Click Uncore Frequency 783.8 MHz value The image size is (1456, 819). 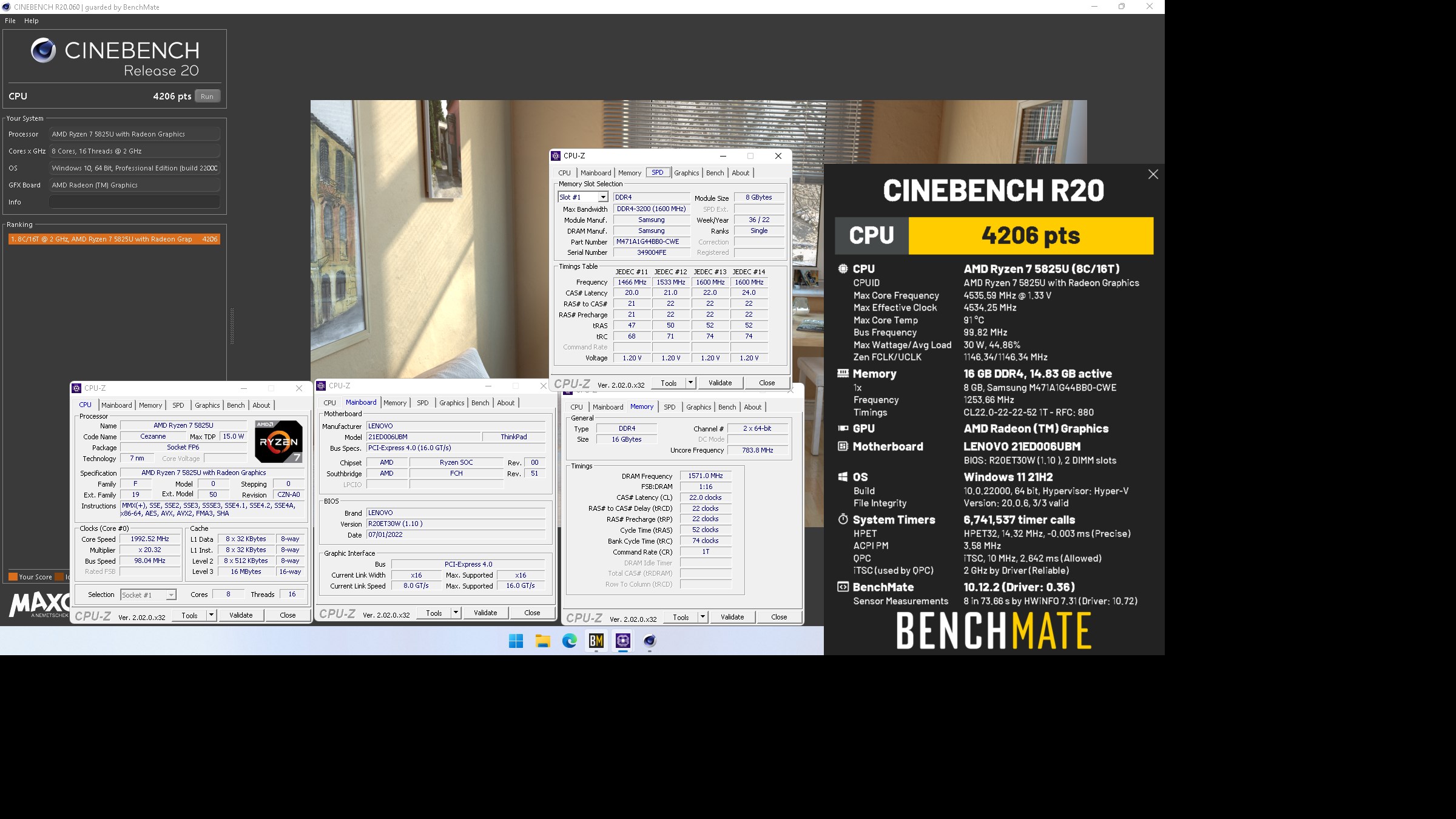click(758, 450)
